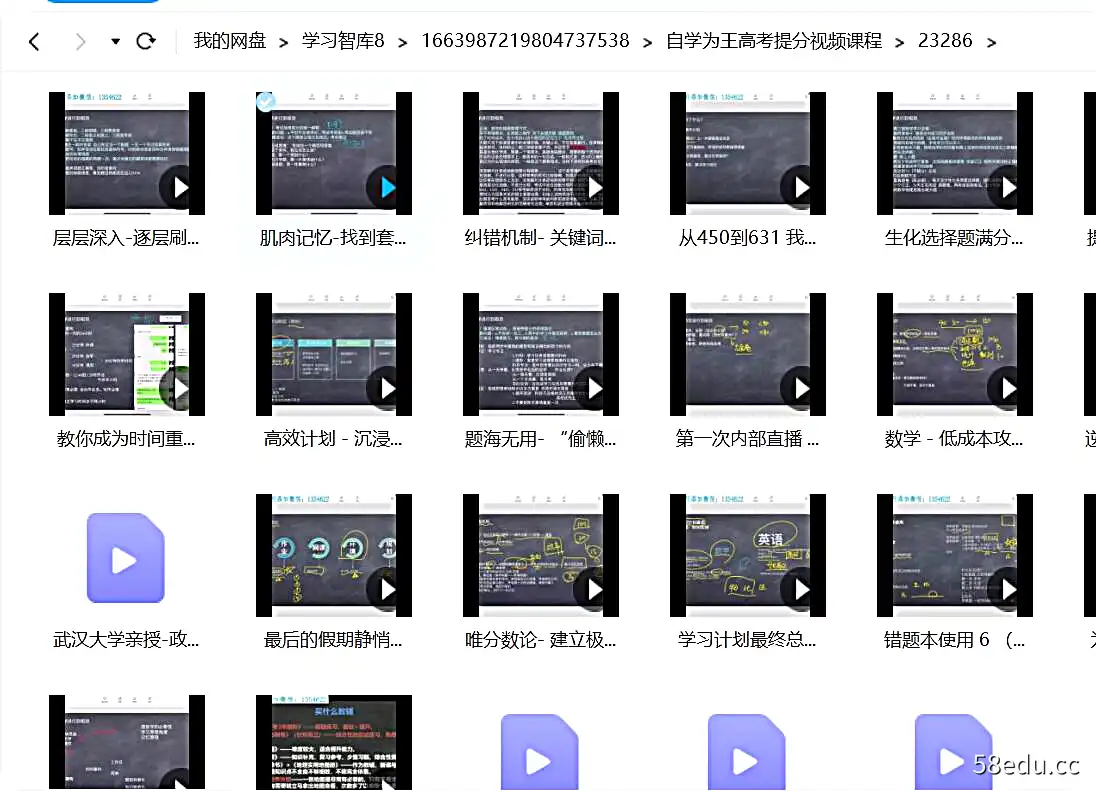The width and height of the screenshot is (1096, 791).
Task: Uncheck the selection mark on 肌肉记忆 video
Action: (266, 101)
